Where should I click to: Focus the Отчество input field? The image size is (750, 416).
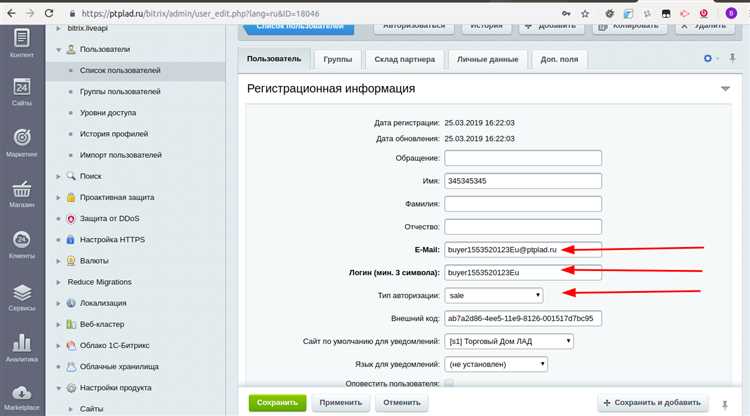click(x=523, y=227)
